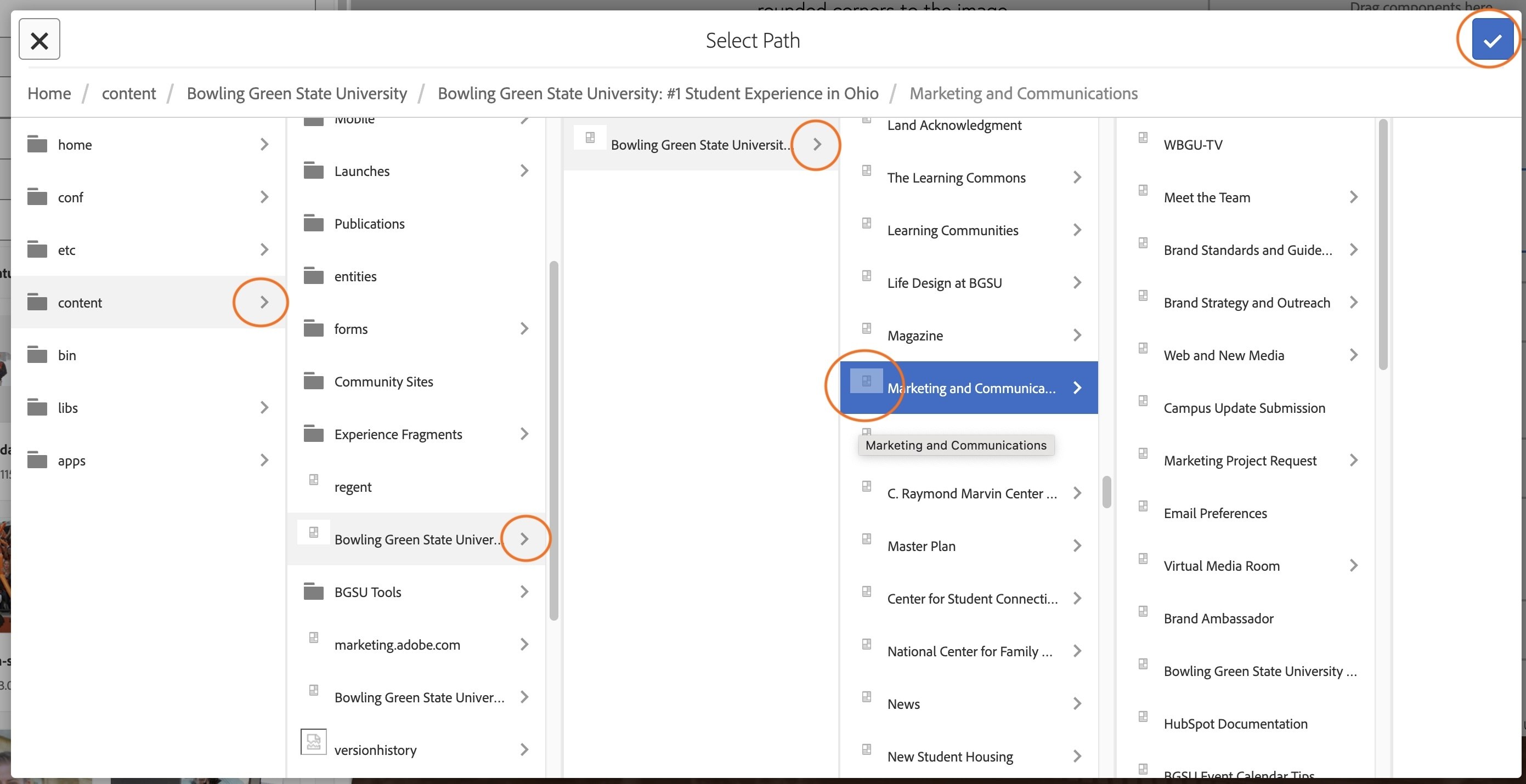Close the Select Path dialog

point(39,39)
